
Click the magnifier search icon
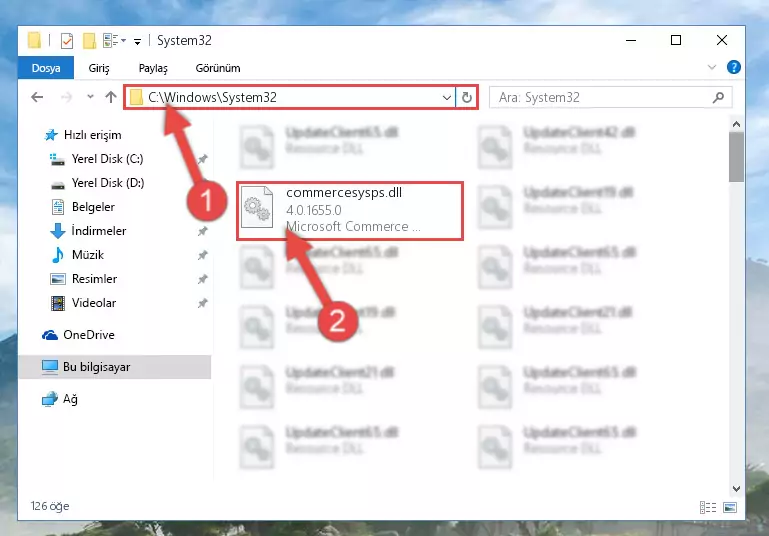[x=718, y=98]
